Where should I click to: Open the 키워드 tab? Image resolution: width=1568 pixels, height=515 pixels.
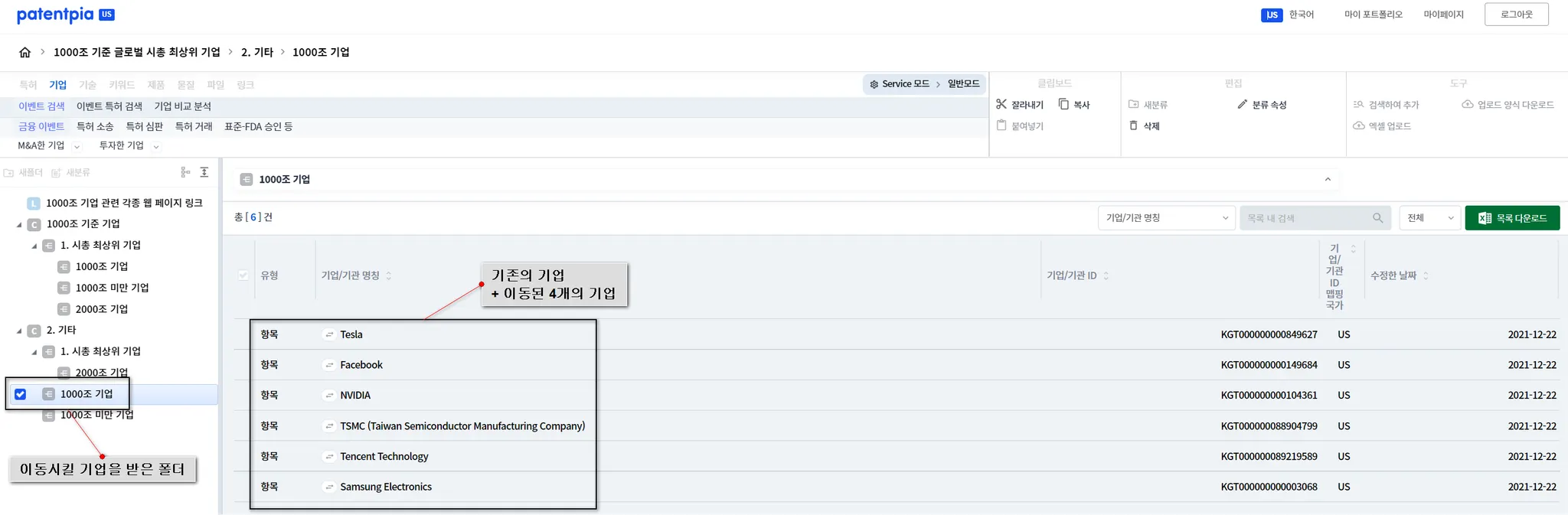coord(122,85)
